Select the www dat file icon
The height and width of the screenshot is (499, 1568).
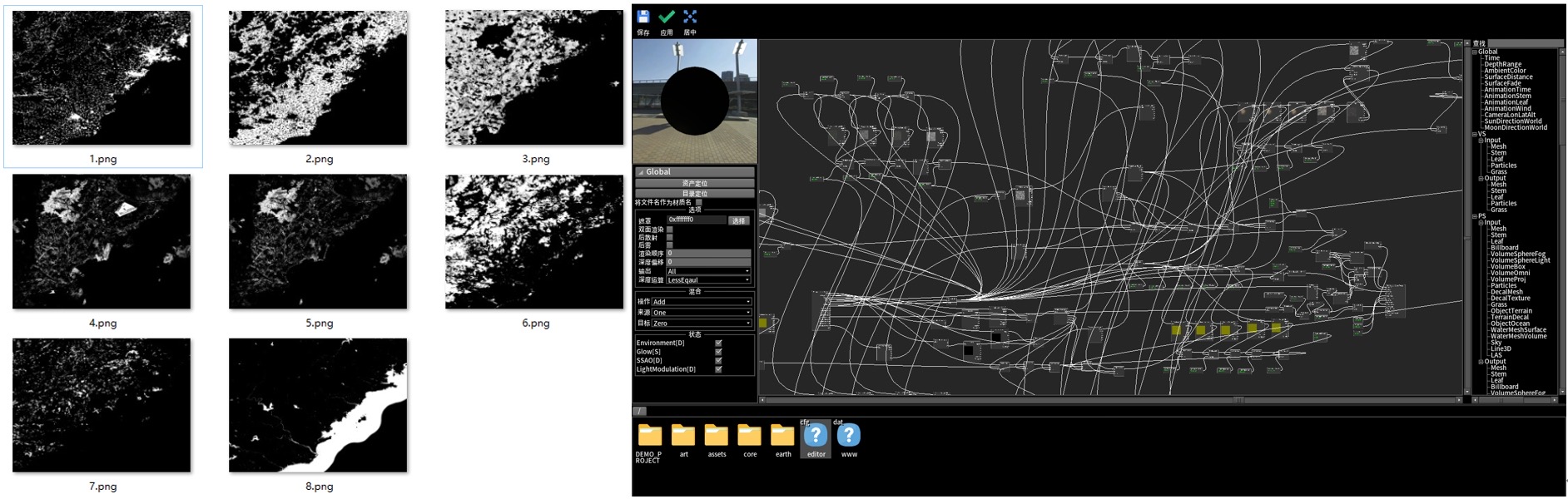point(848,436)
